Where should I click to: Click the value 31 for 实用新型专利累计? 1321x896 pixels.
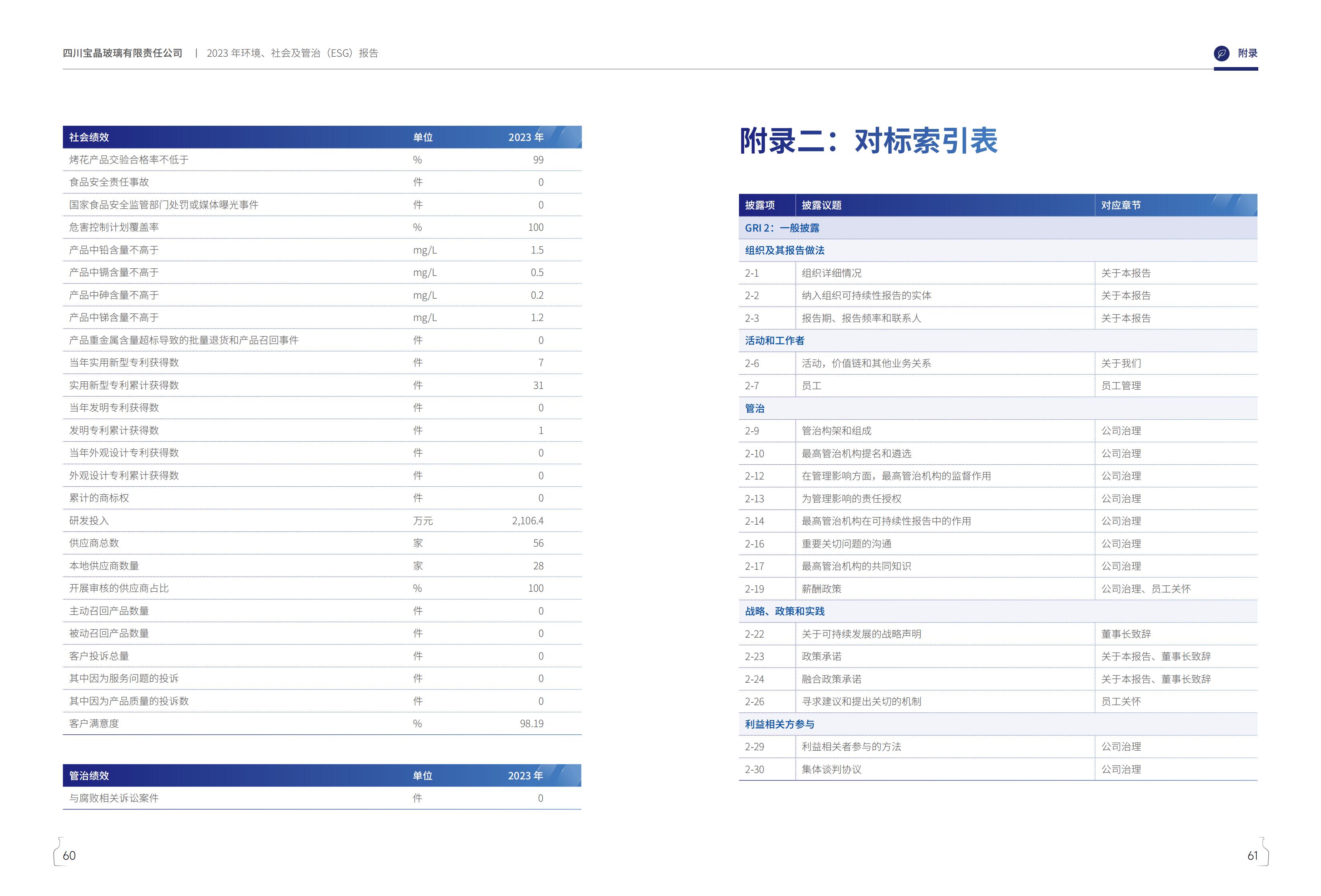point(538,385)
